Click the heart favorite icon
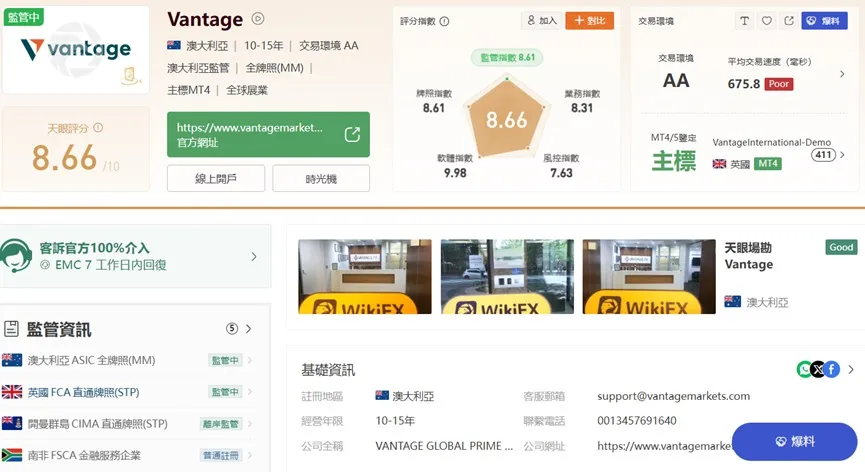Viewport: 865px width, 472px height. [767, 20]
